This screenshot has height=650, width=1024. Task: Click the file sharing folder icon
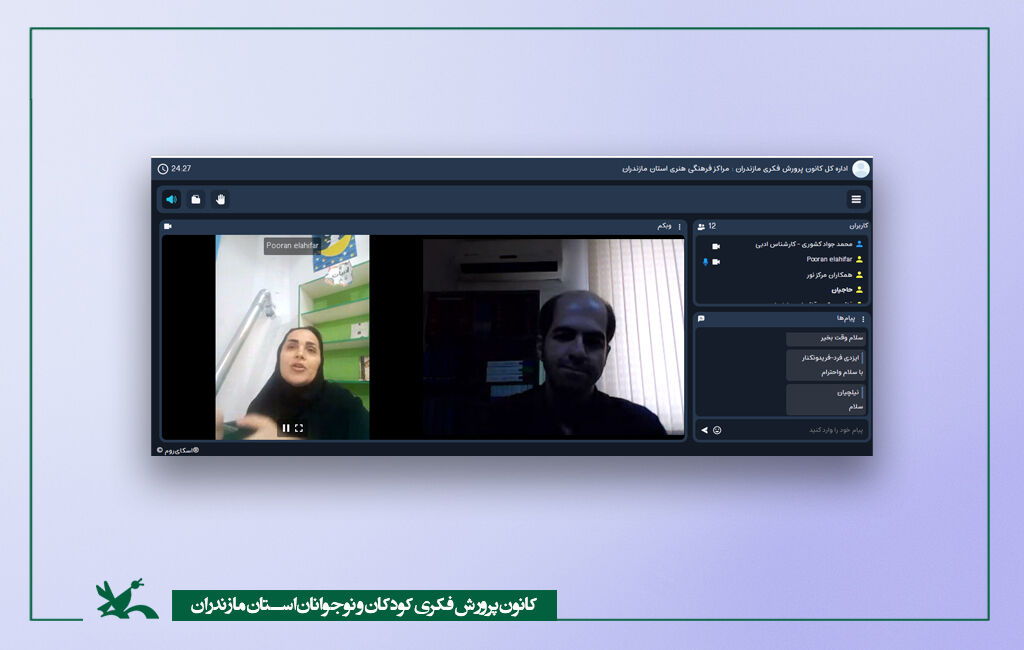click(196, 199)
